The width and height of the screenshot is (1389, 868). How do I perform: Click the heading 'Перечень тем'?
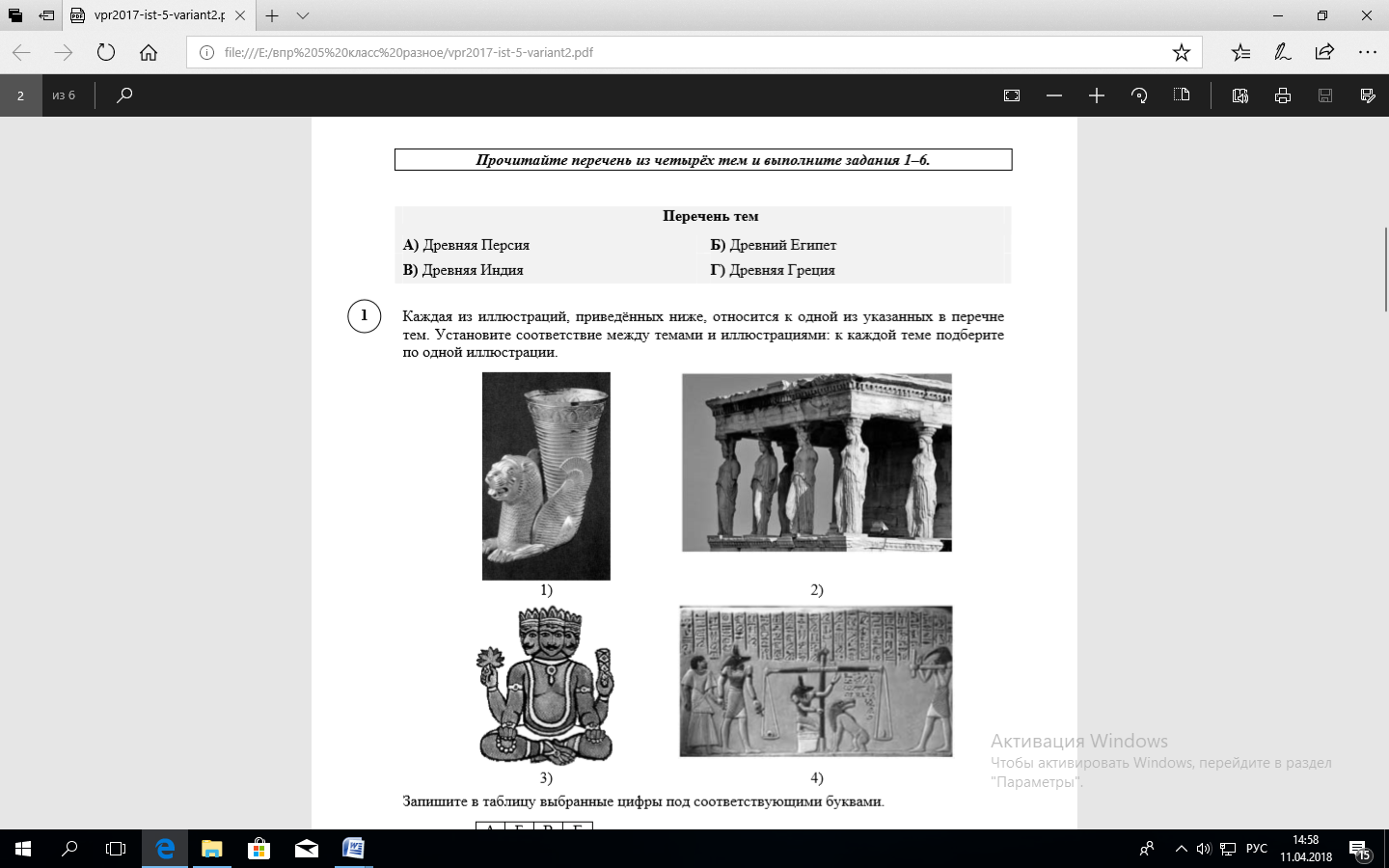tap(711, 216)
